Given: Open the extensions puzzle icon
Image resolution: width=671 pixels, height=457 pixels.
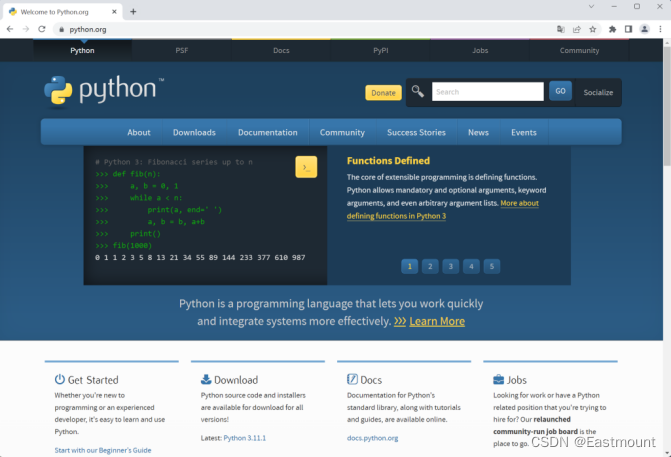Looking at the screenshot, I should pos(612,29).
